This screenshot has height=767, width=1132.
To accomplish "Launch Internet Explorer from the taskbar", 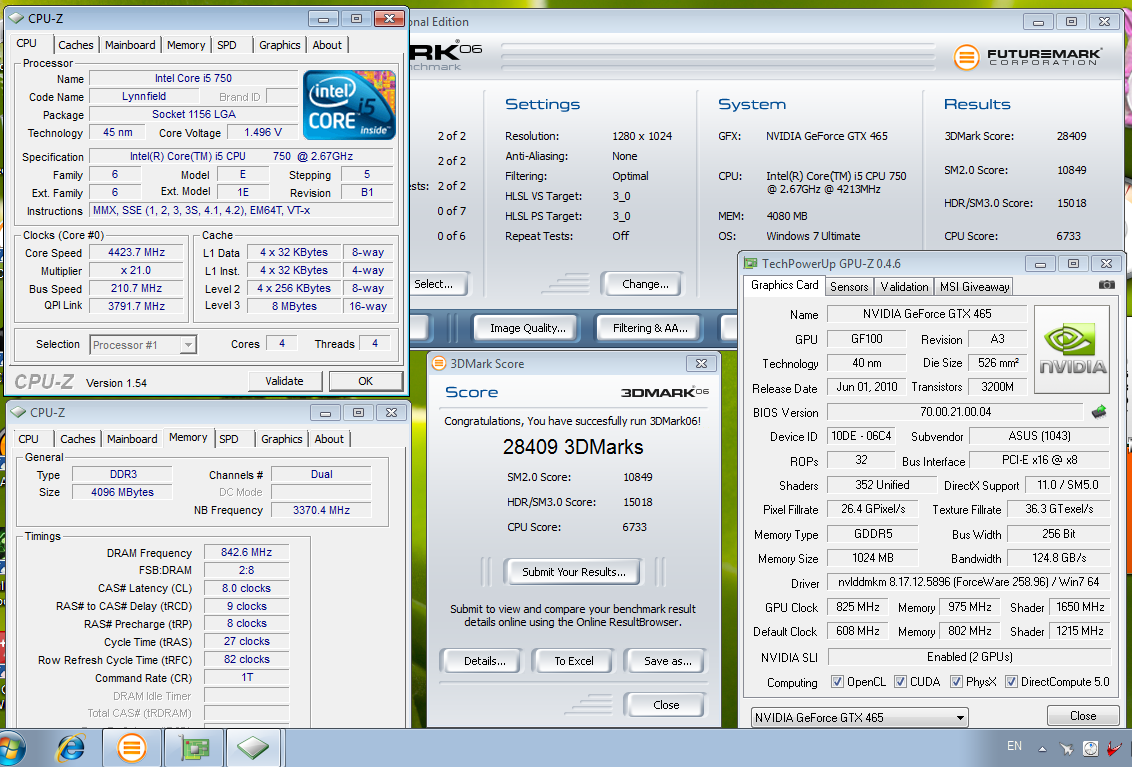I will [x=70, y=748].
